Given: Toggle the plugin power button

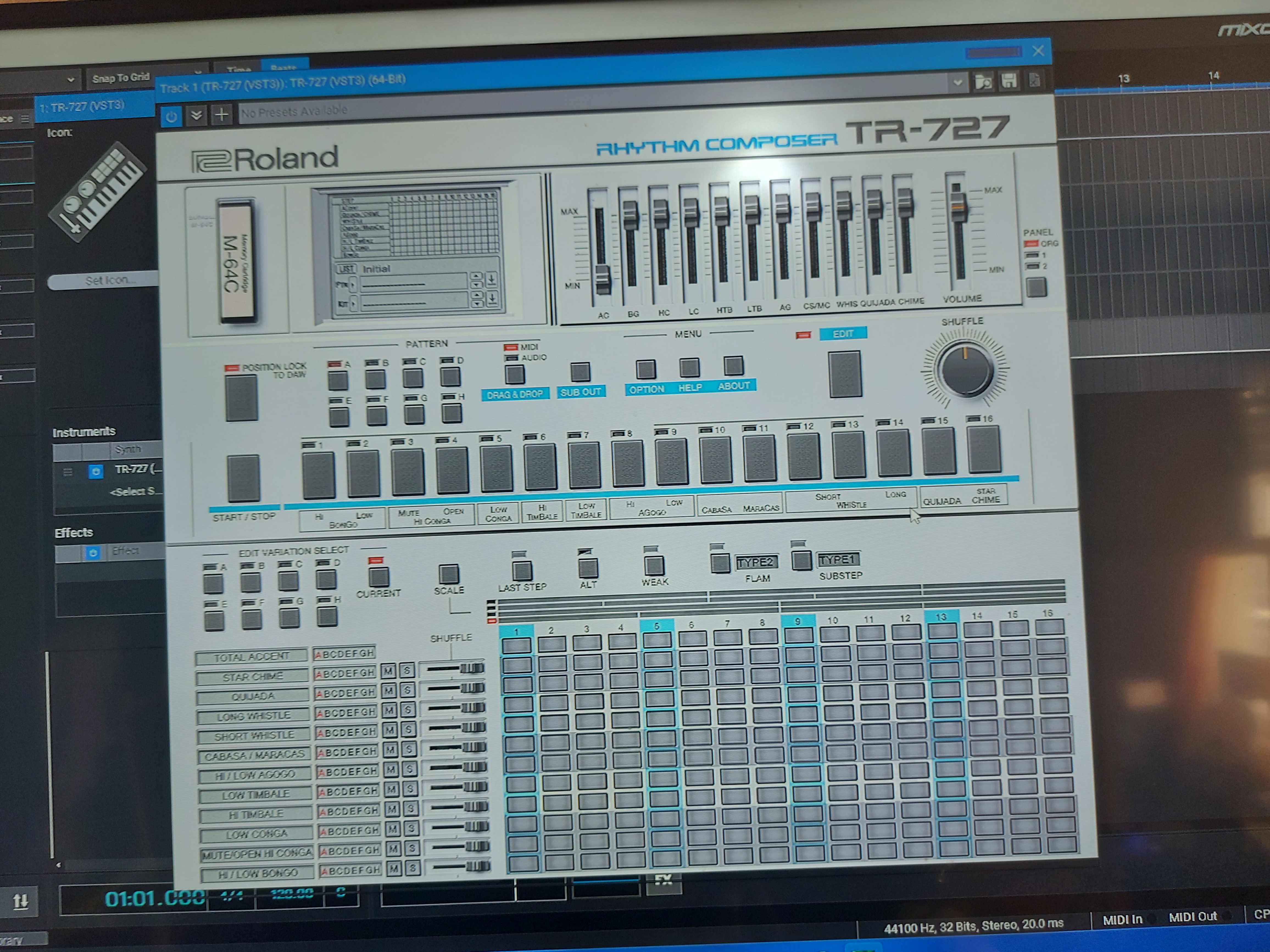Looking at the screenshot, I should 171,117.
